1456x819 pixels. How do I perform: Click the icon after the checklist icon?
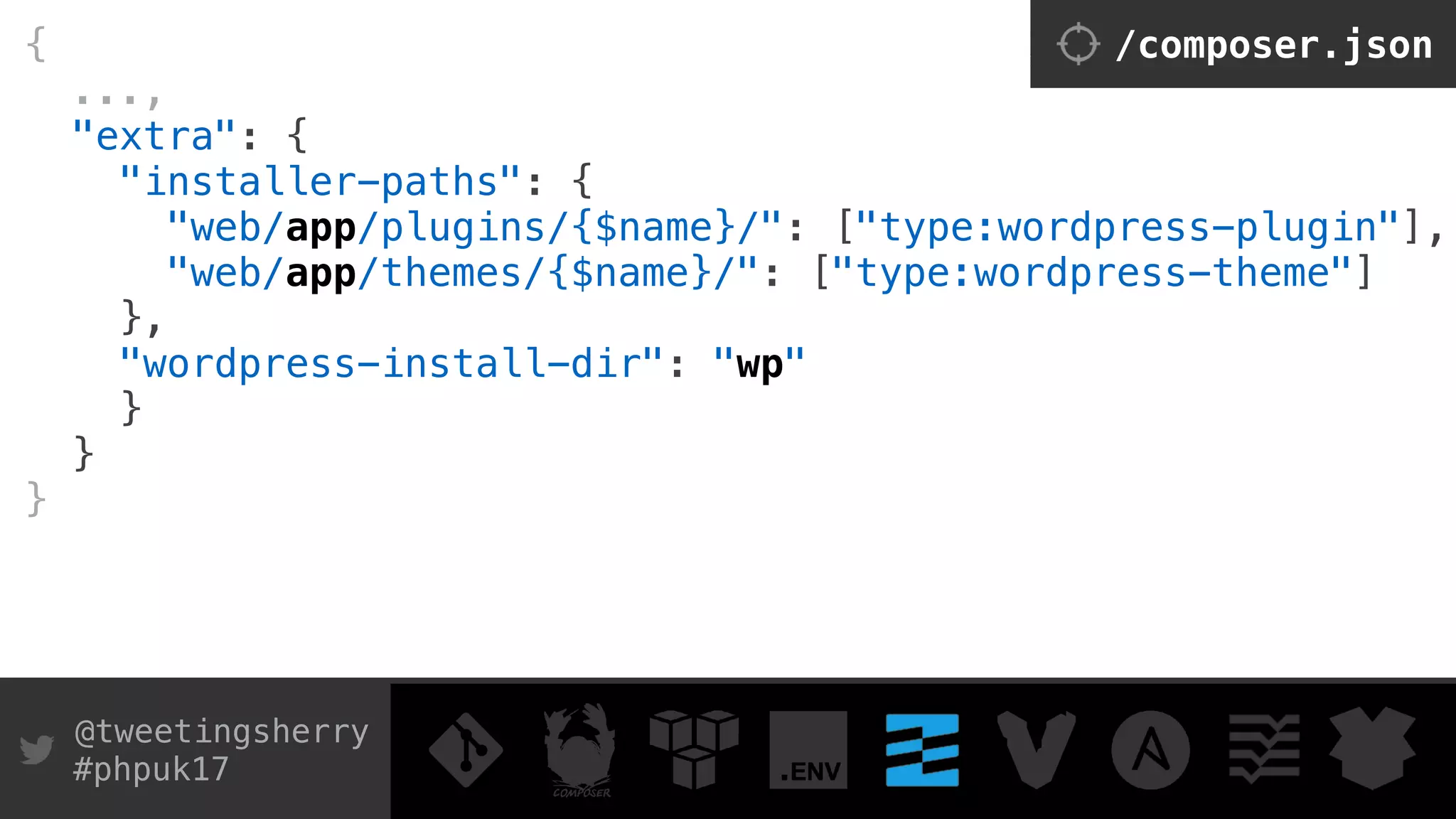tap(1372, 749)
